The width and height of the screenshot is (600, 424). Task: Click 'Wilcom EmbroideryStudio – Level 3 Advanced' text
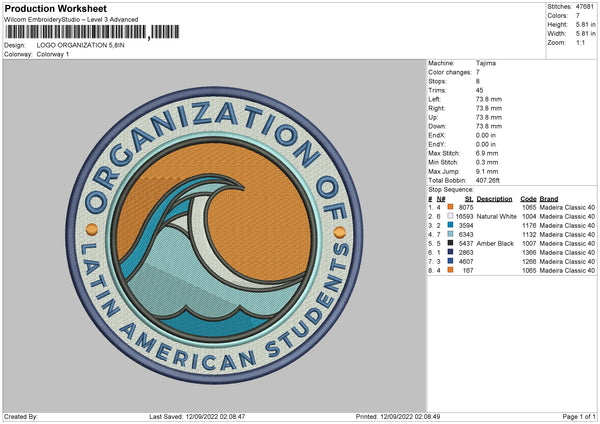(71, 20)
